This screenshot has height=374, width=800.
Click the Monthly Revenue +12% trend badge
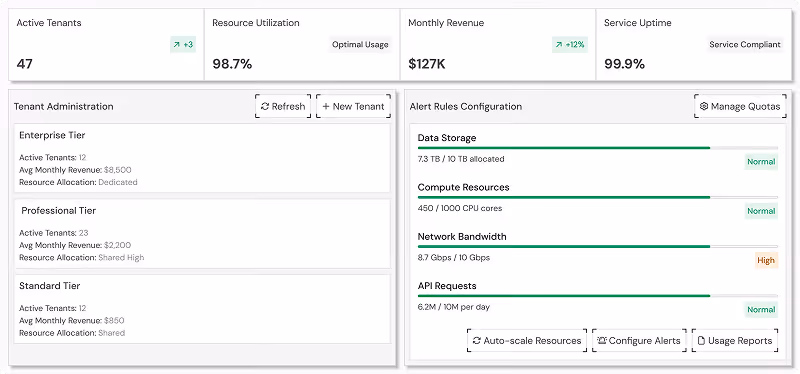[570, 45]
